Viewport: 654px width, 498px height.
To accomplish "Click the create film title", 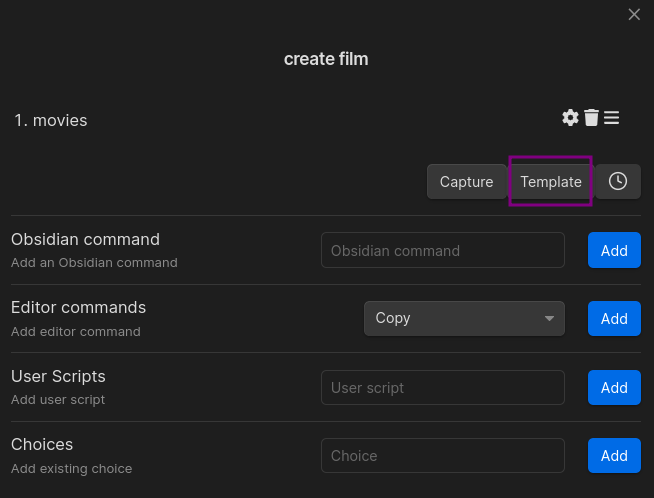I will coord(326,59).
